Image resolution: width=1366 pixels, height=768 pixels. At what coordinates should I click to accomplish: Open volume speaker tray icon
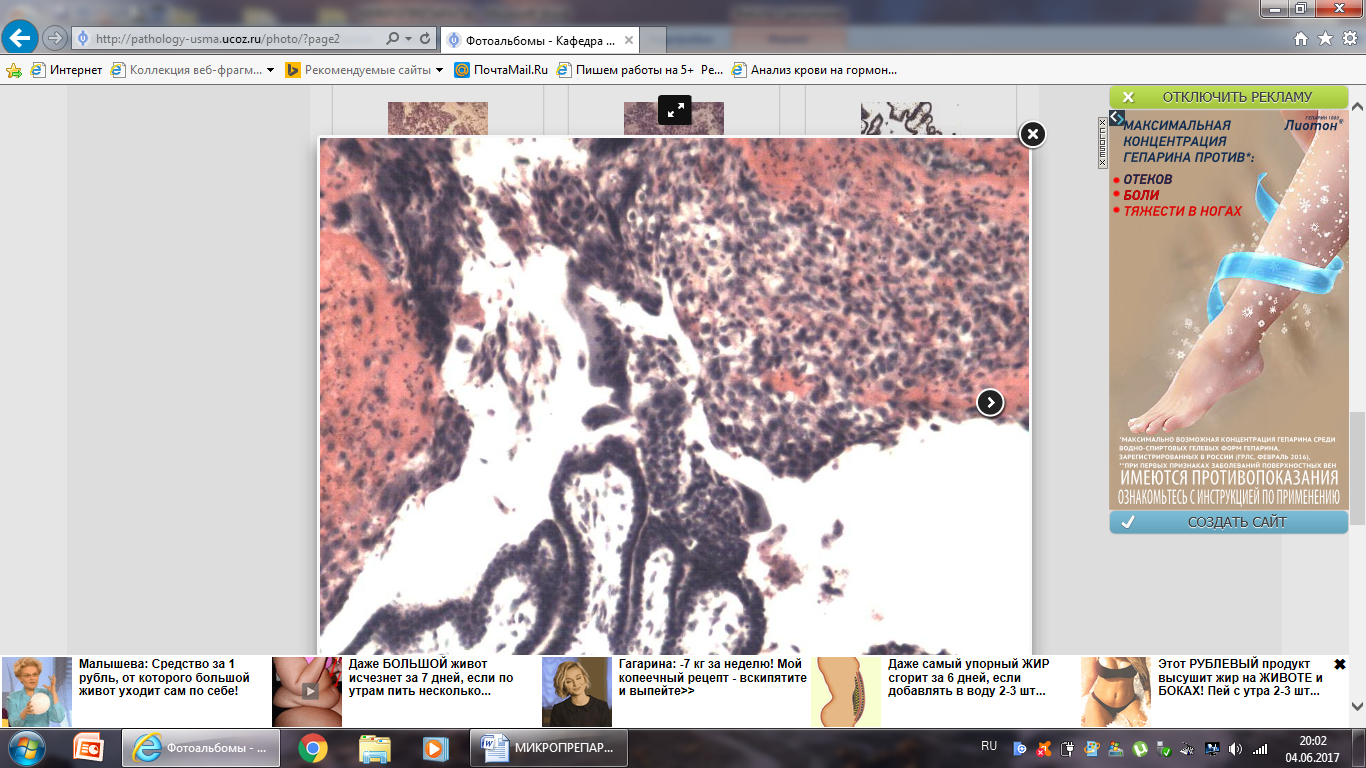(1235, 748)
